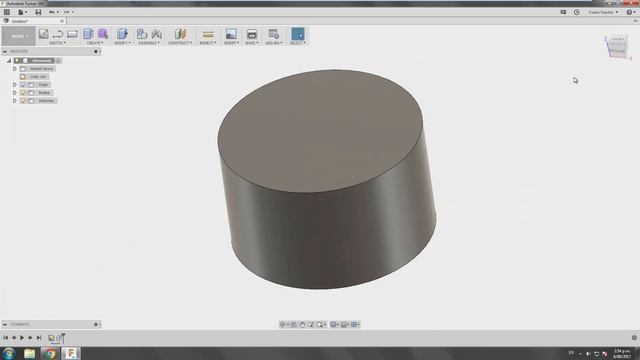Play the timeline
Image resolution: width=640 pixels, height=360 pixels.
click(x=22, y=338)
